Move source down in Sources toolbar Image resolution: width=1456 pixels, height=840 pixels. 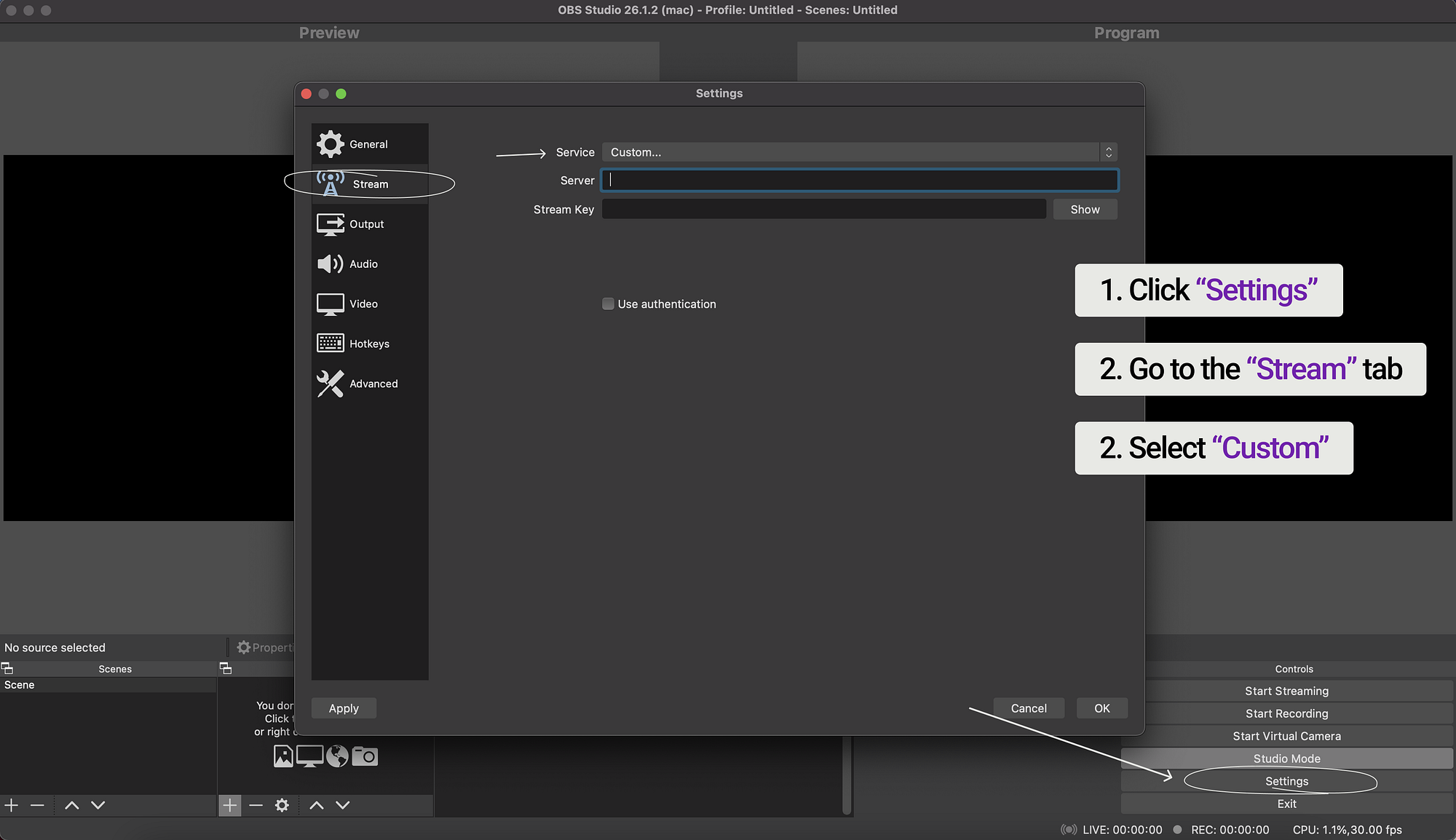click(x=343, y=805)
